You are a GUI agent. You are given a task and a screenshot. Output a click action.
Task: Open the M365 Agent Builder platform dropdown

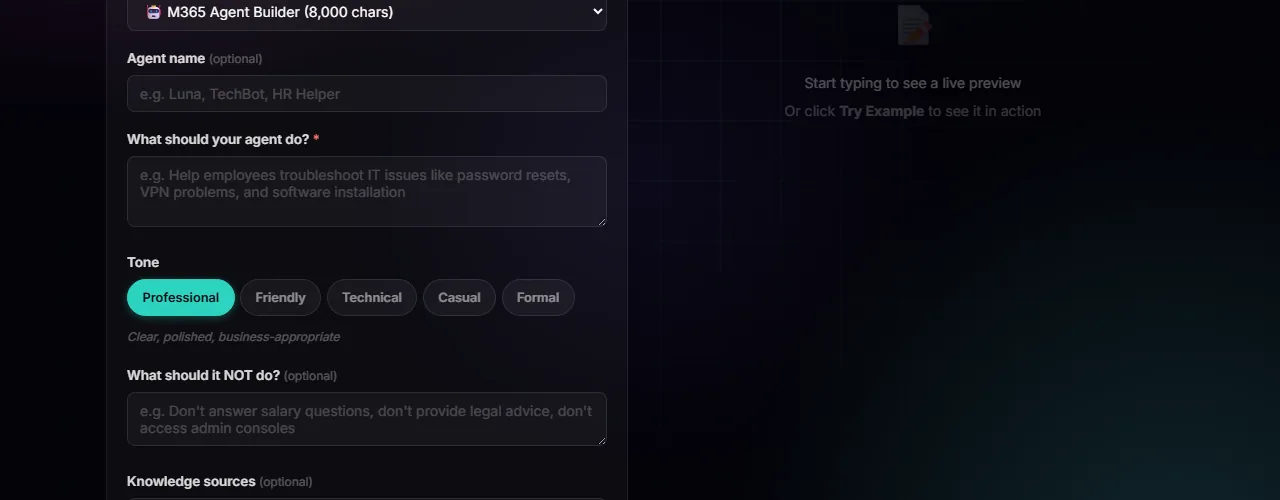tap(366, 12)
